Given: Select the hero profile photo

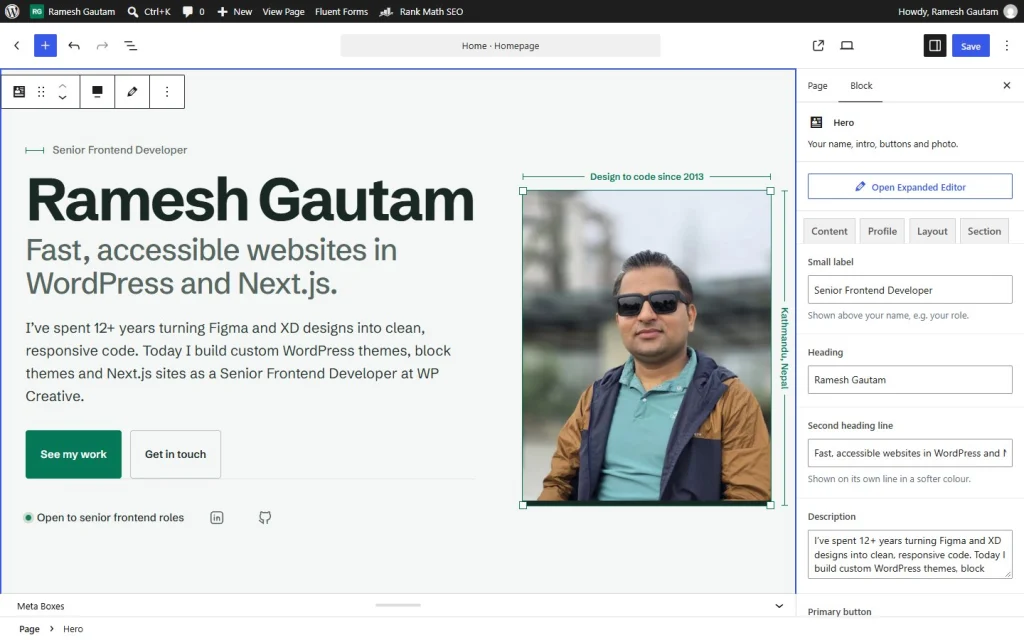Looking at the screenshot, I should 647,347.
